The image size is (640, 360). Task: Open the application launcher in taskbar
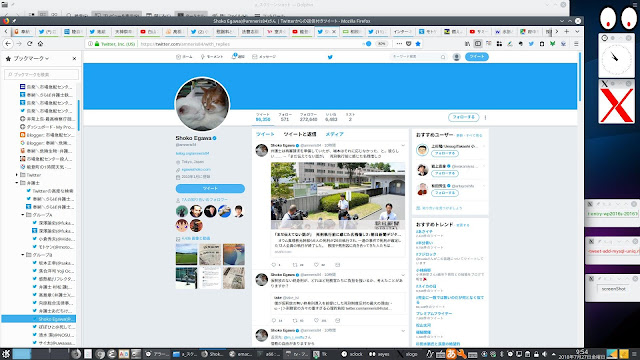click(6, 354)
